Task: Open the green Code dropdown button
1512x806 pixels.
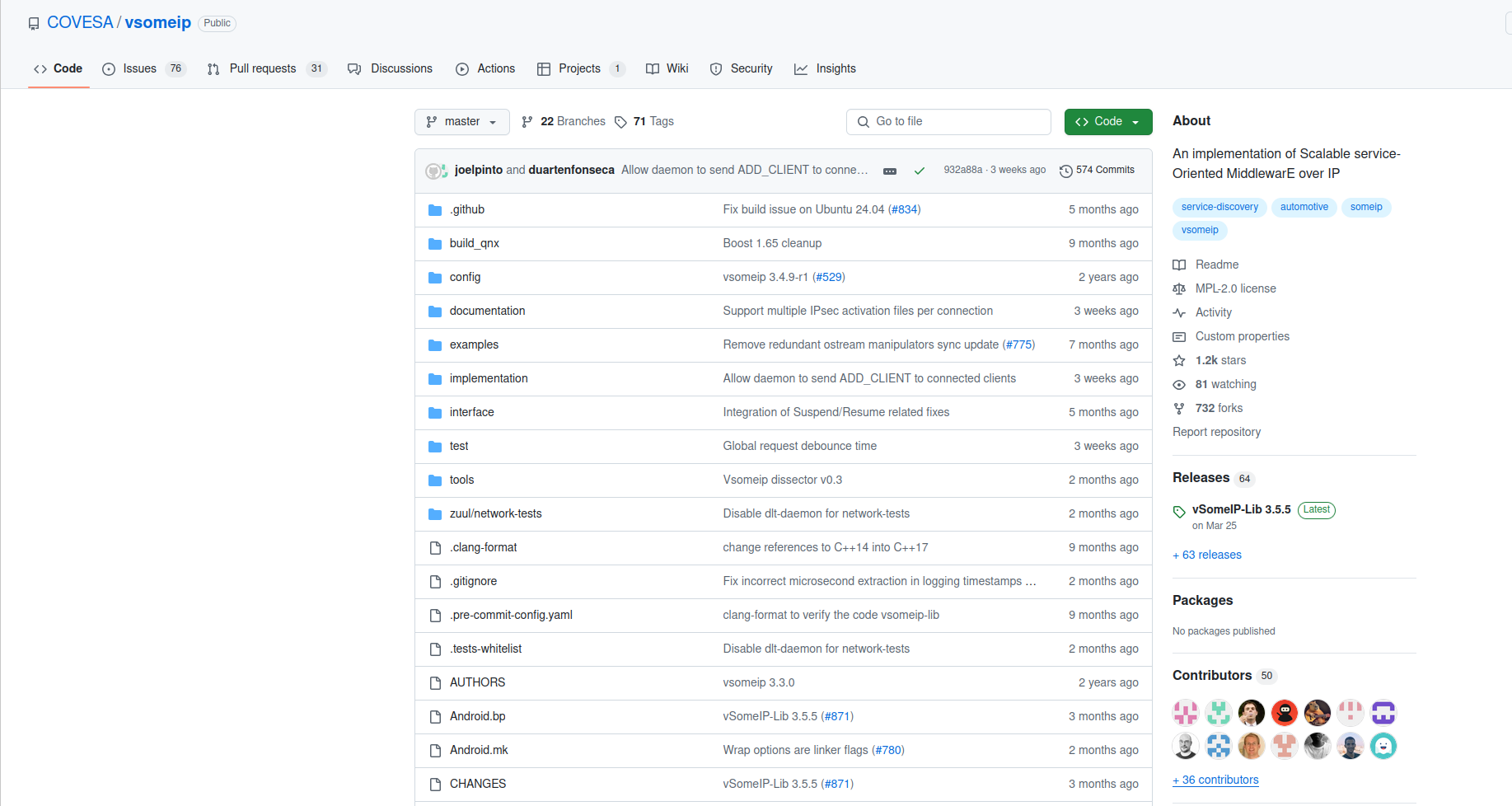Action: point(1108,122)
